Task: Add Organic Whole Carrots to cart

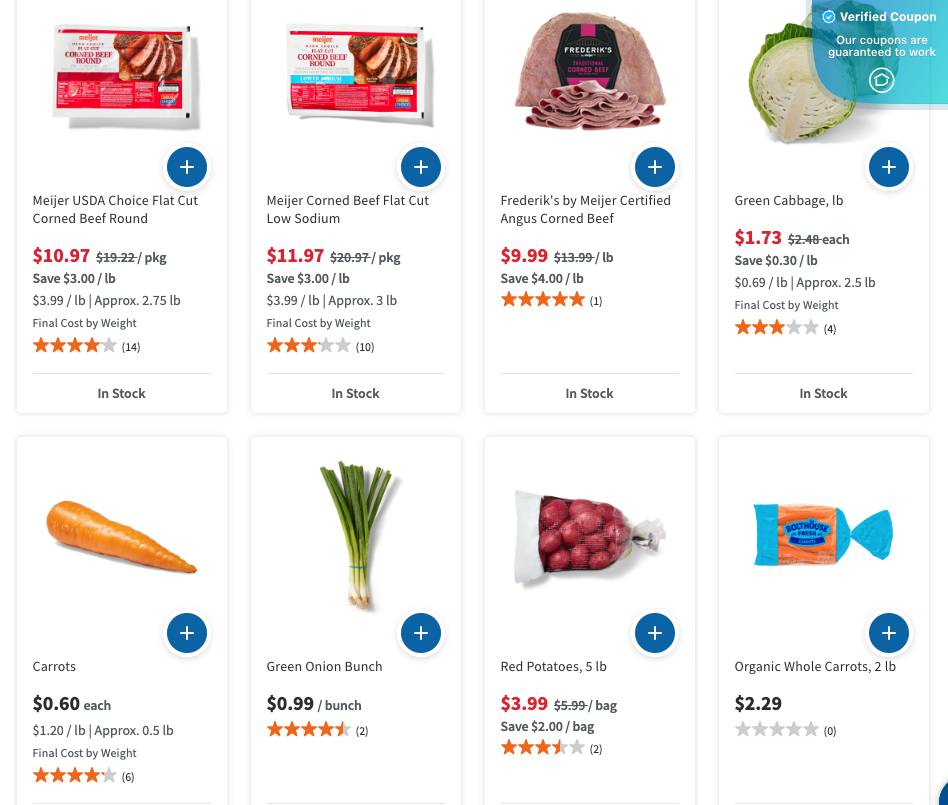Action: coord(889,633)
